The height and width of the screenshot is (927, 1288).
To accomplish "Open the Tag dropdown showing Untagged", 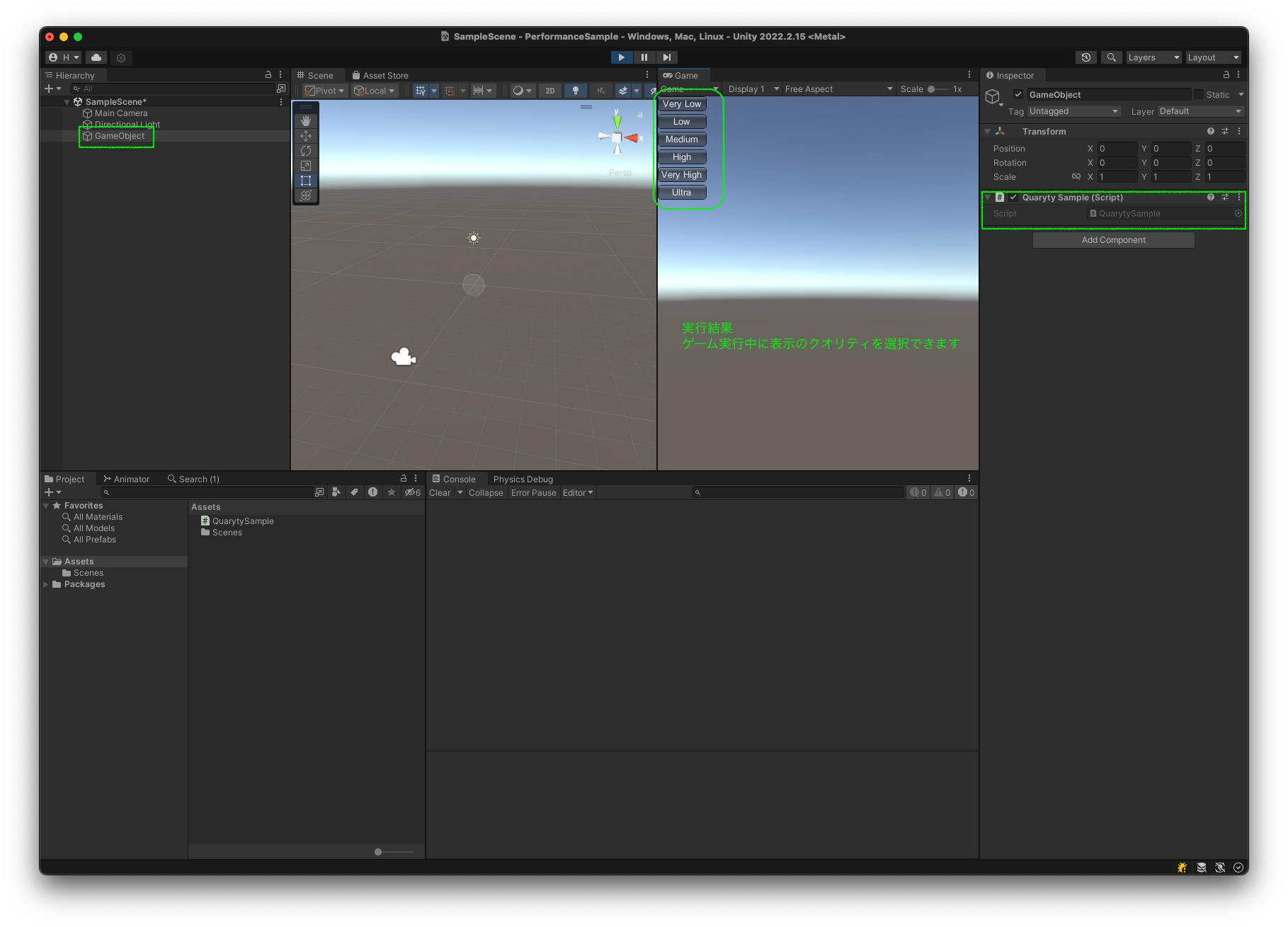I will 1073,111.
